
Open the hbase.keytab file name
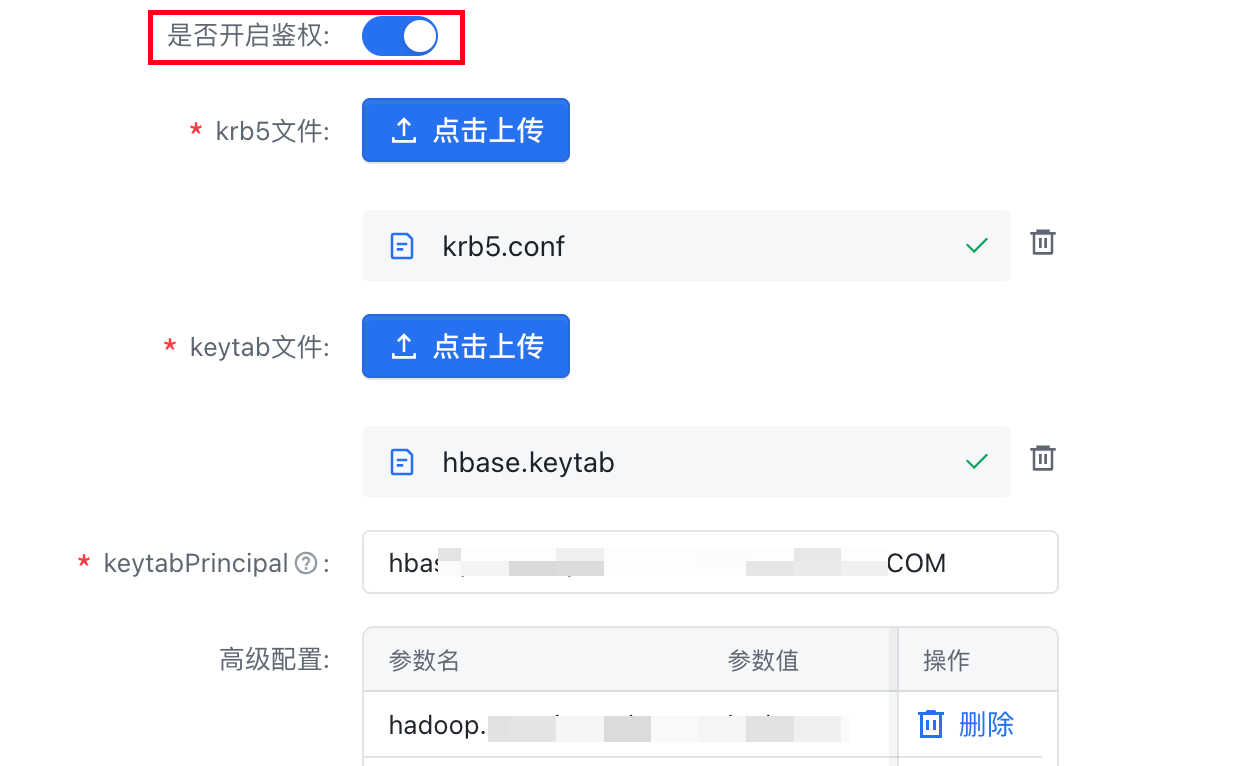point(528,462)
